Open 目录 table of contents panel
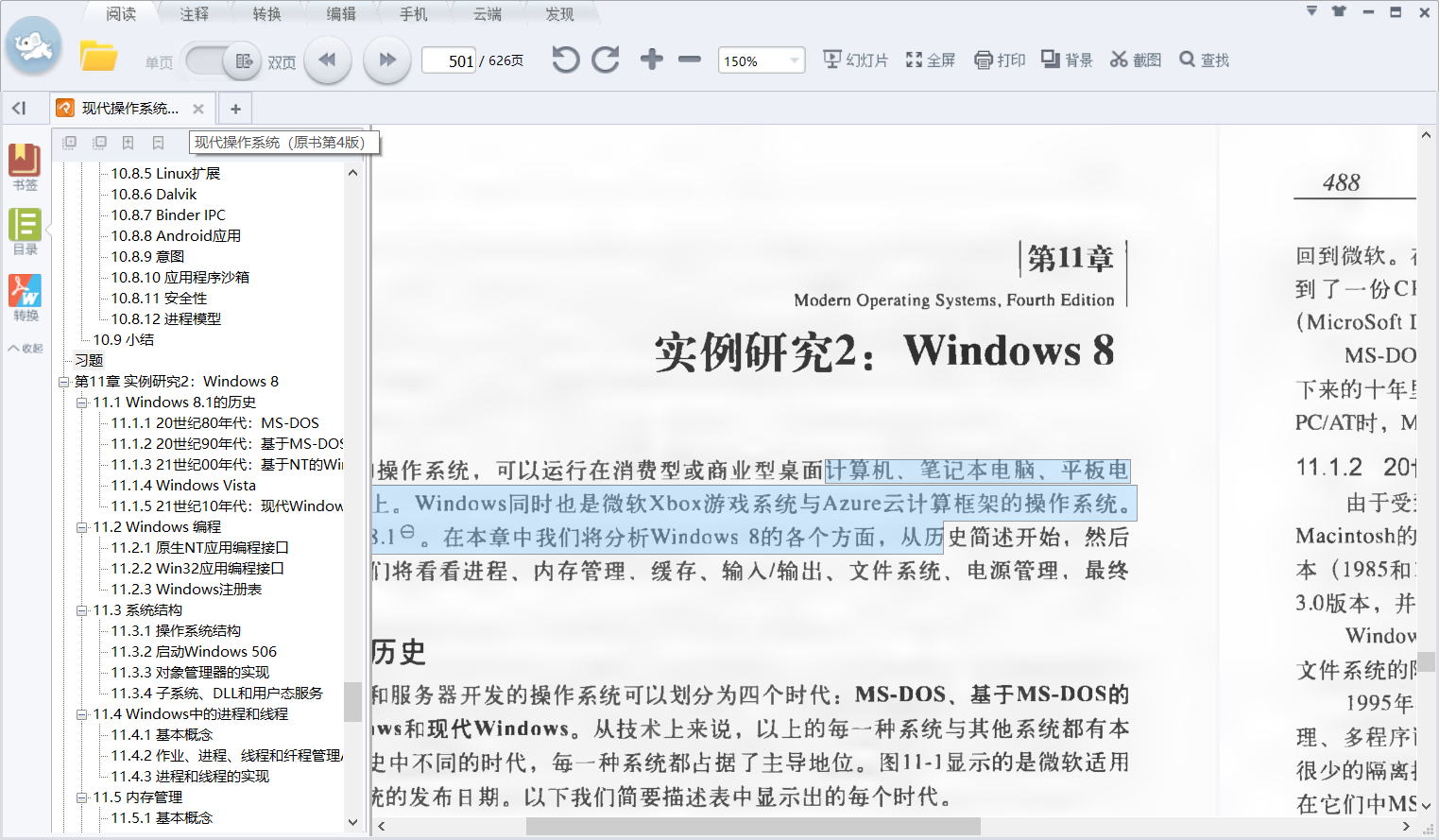 click(x=26, y=231)
